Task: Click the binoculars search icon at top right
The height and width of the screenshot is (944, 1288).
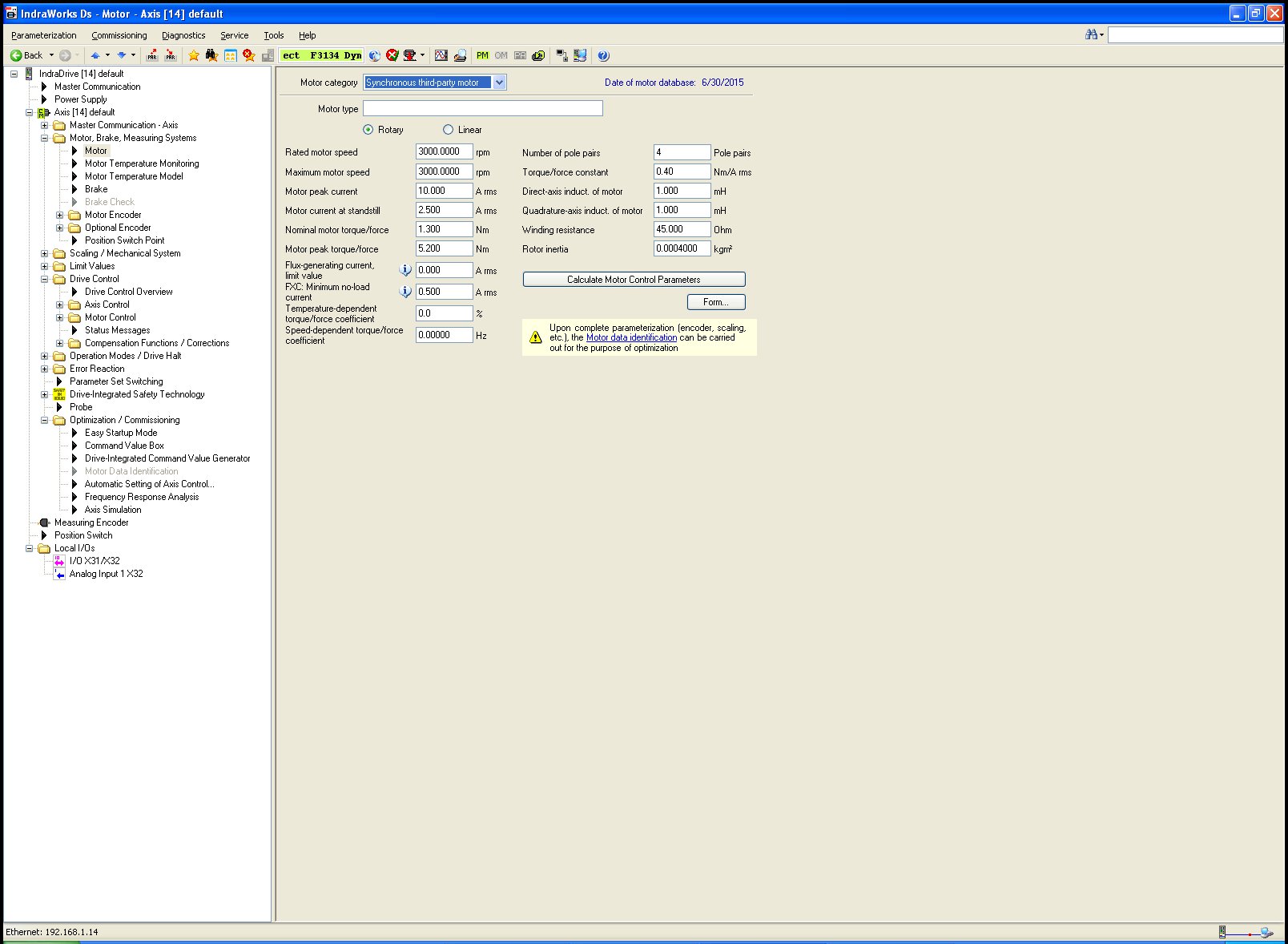Action: tap(1091, 34)
